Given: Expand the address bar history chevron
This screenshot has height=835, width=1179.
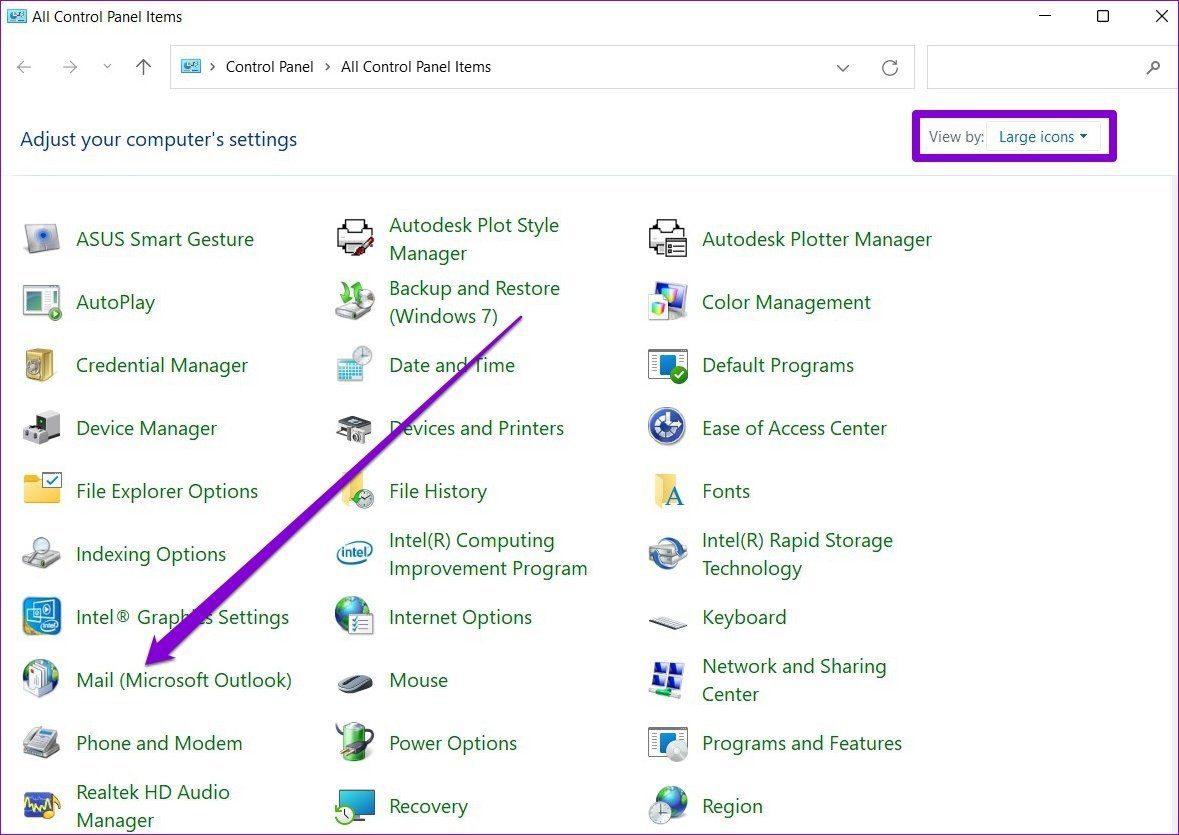Looking at the screenshot, I should pos(843,68).
